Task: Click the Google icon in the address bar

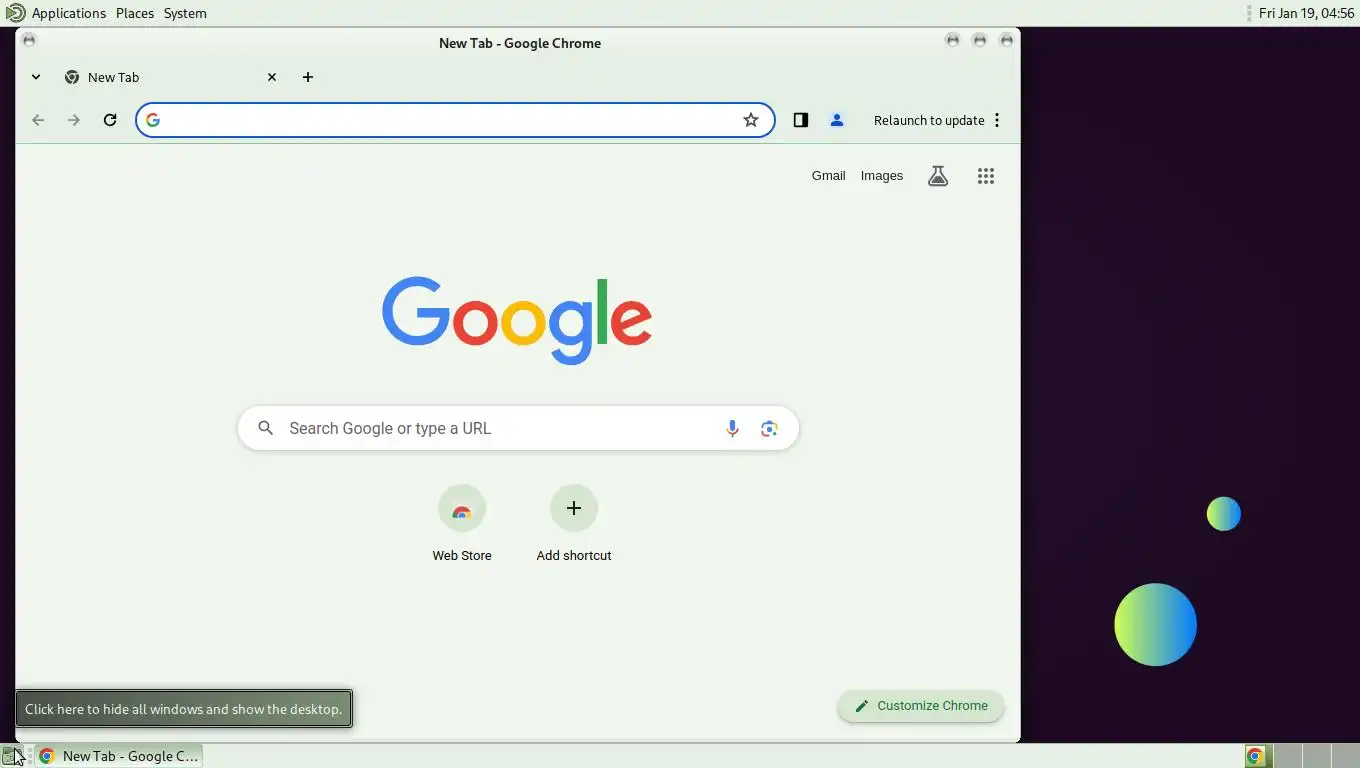Action: [153, 120]
